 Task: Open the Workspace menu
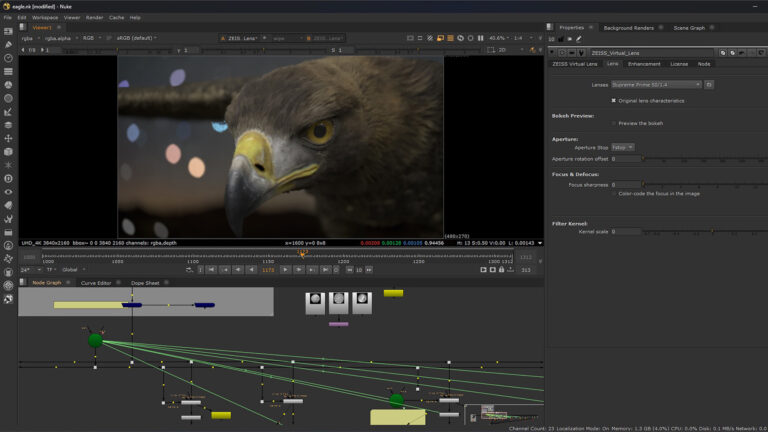coord(44,17)
